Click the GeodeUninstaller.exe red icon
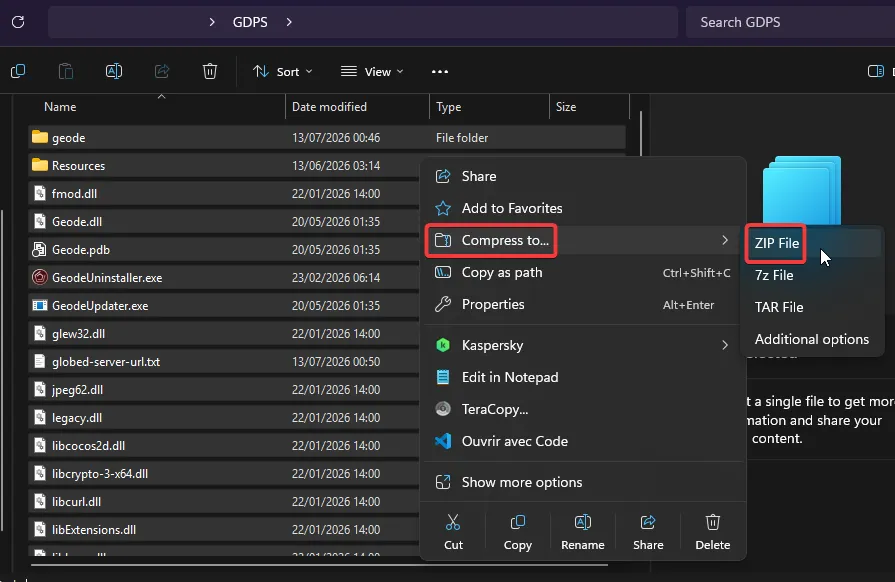The height and width of the screenshot is (582, 895). click(40, 277)
